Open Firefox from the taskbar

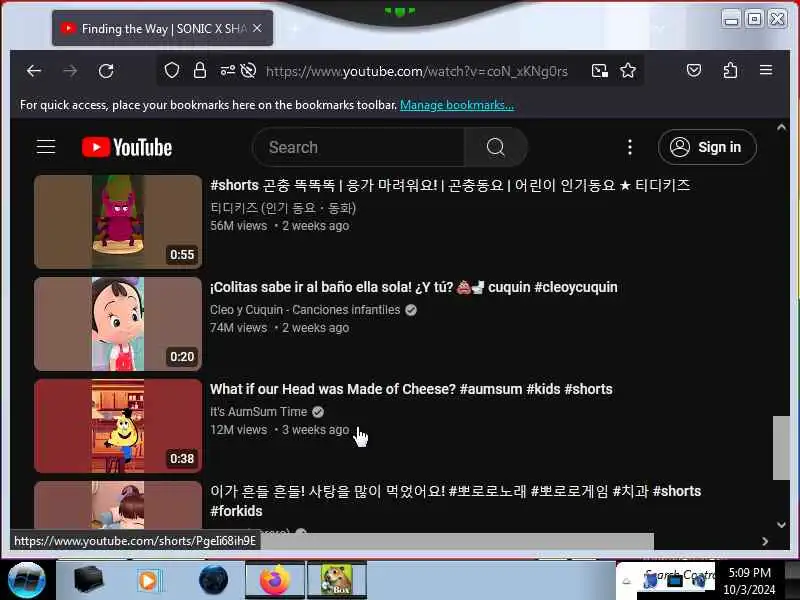[275, 580]
